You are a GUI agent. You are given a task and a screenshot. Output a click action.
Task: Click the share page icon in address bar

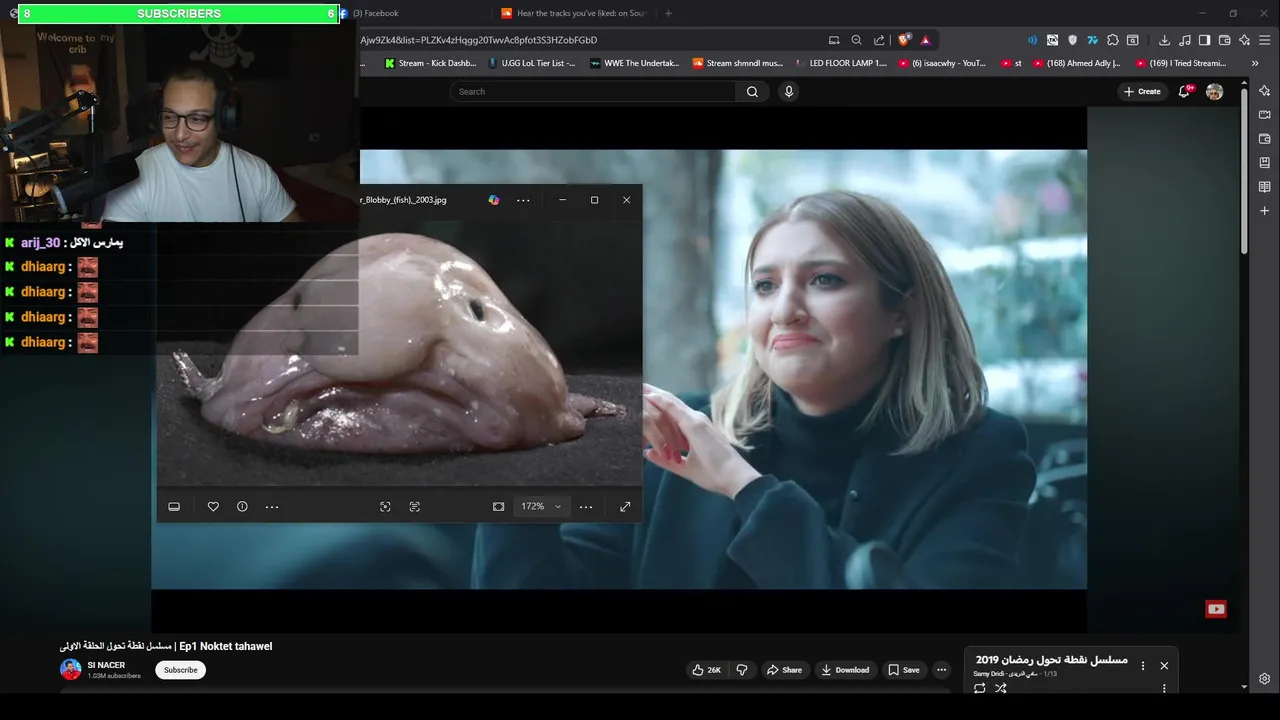click(x=879, y=40)
